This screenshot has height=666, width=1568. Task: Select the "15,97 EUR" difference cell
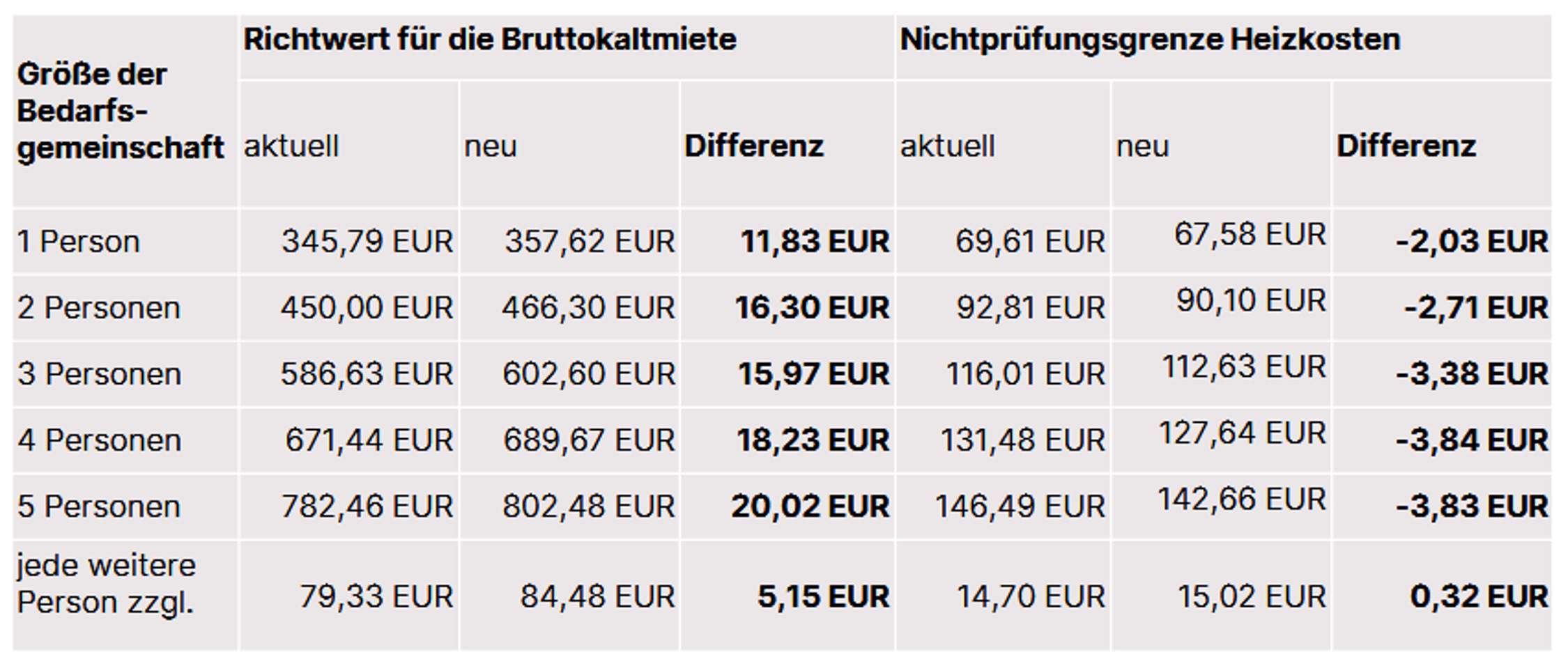pyautogui.click(x=813, y=374)
